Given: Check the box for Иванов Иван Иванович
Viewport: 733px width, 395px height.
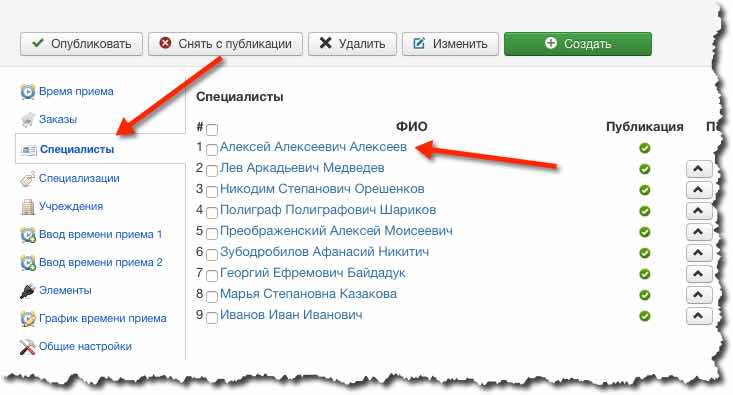Looking at the screenshot, I should click(212, 318).
